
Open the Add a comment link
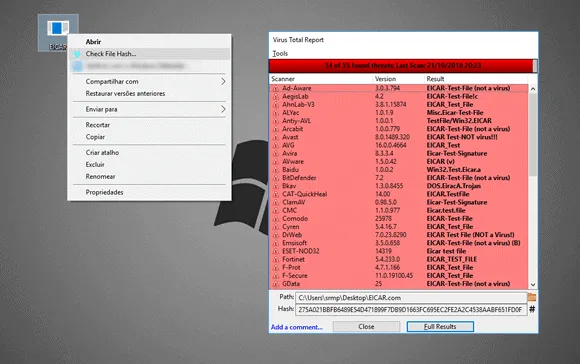pos(297,327)
